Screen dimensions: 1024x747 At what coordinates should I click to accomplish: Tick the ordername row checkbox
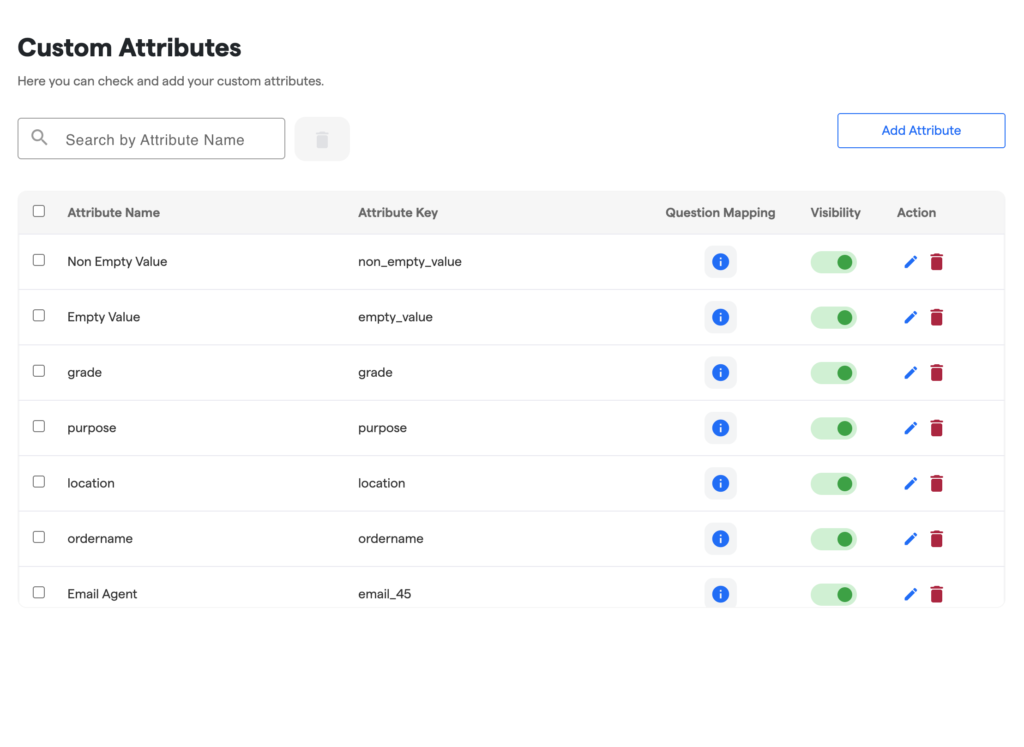(39, 537)
